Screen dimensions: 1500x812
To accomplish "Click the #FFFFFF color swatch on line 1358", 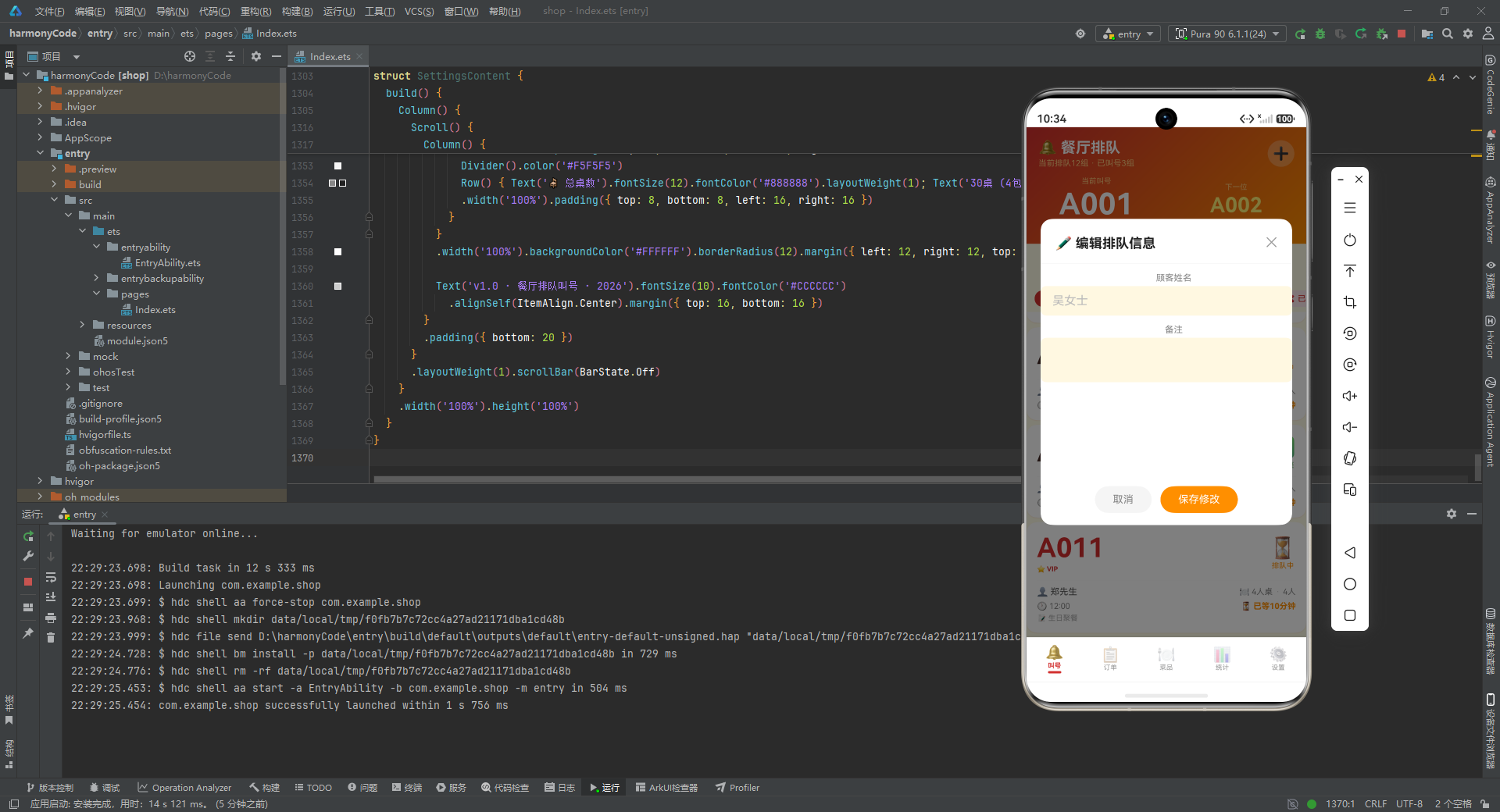I will [337, 251].
